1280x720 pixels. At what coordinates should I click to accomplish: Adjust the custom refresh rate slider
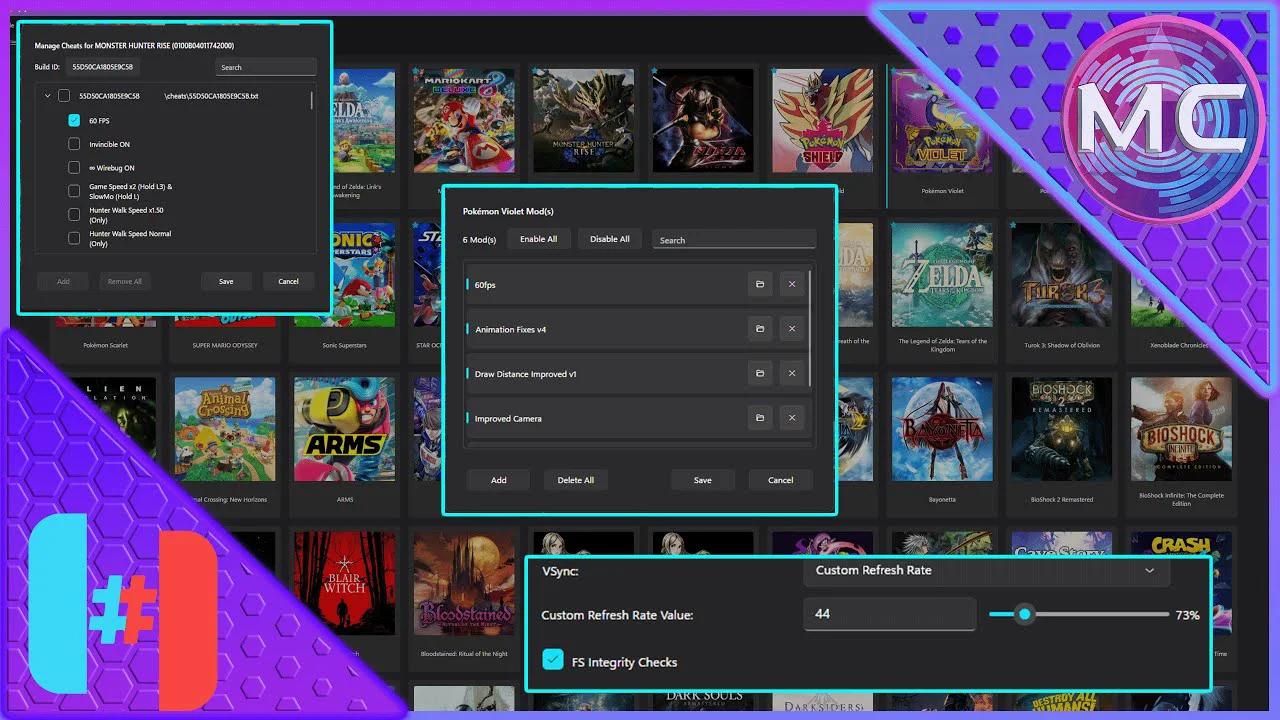tap(1023, 614)
